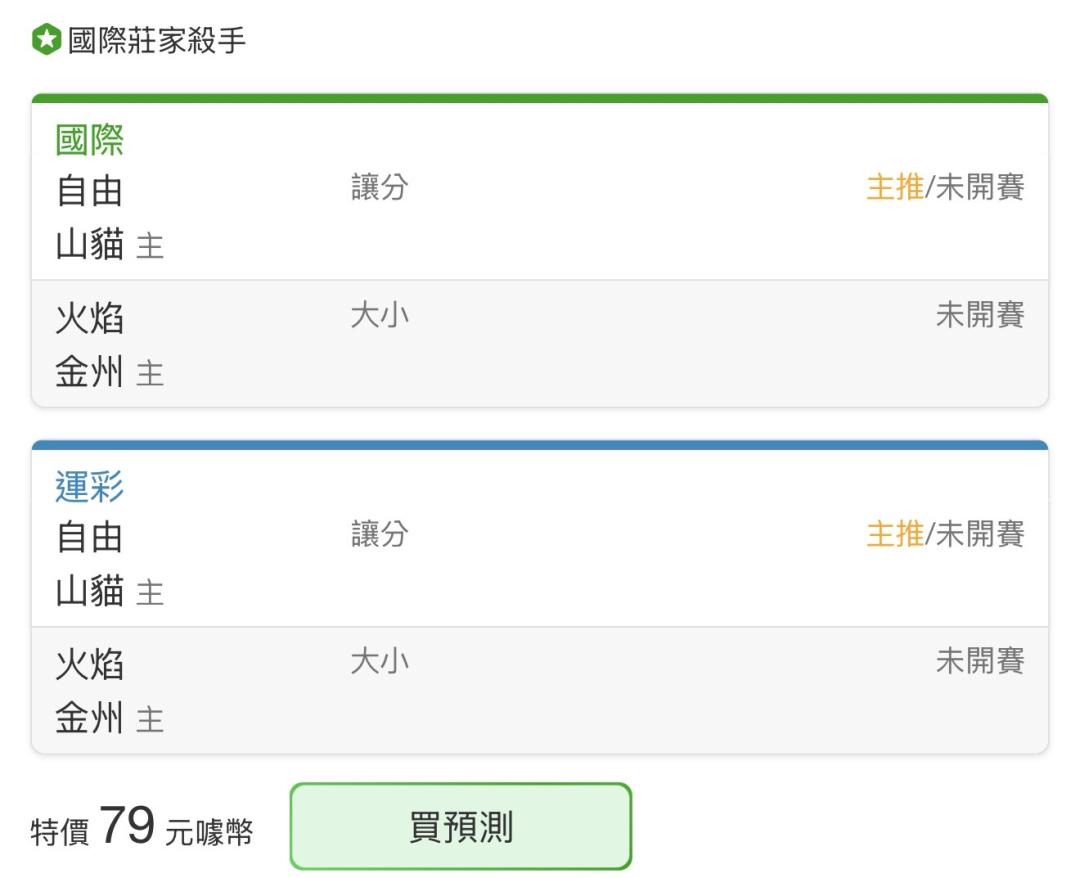Image resolution: width=1080 pixels, height=878 pixels.
Task: Select the blue 運彩 section header
Action: (x=90, y=486)
